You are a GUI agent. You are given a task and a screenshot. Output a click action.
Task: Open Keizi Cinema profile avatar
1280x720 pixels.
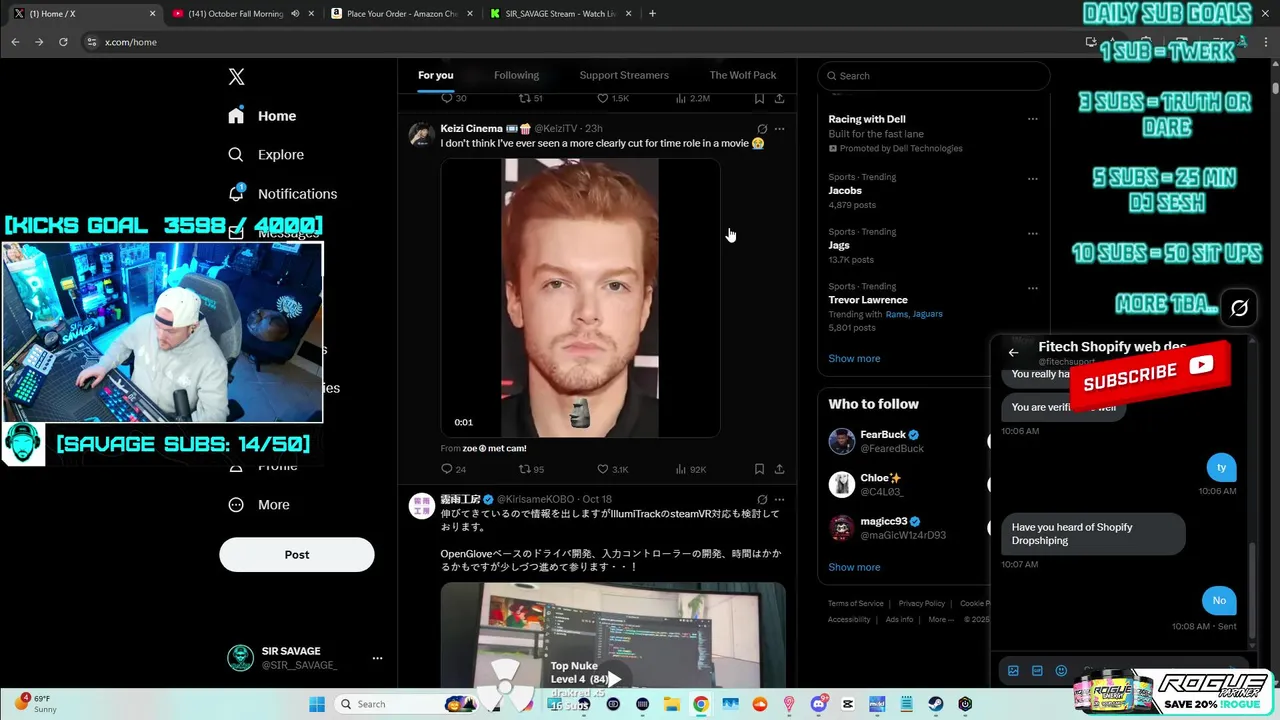click(421, 135)
